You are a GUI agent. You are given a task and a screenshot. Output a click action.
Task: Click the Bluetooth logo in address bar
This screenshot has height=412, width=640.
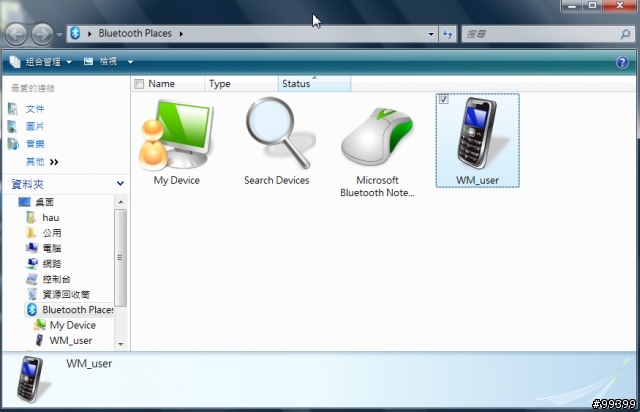[75, 33]
